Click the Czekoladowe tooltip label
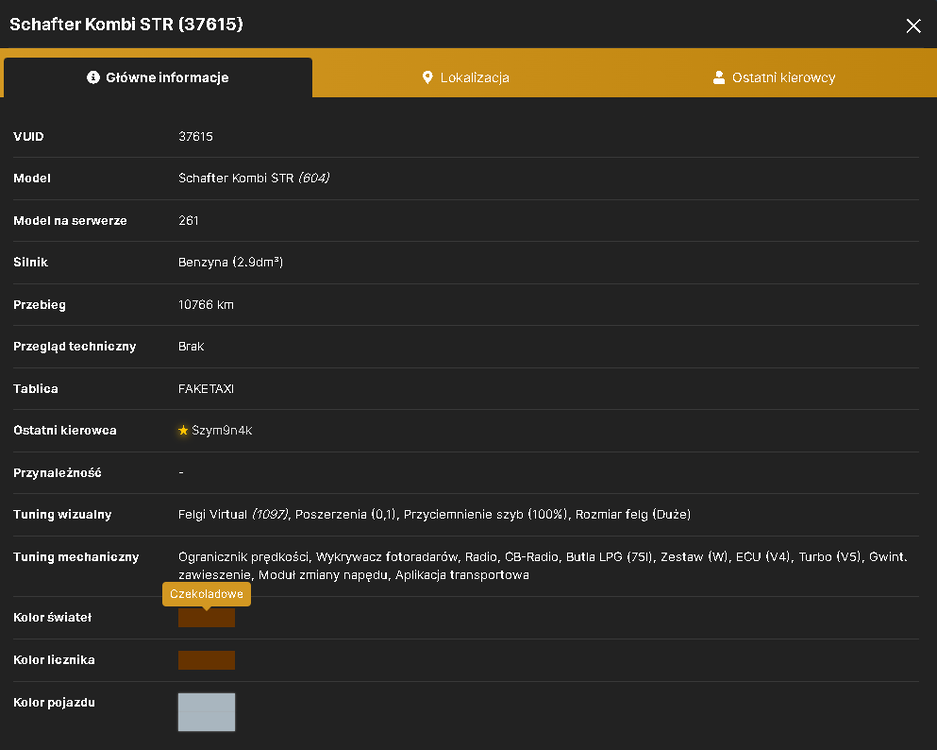 [206, 594]
